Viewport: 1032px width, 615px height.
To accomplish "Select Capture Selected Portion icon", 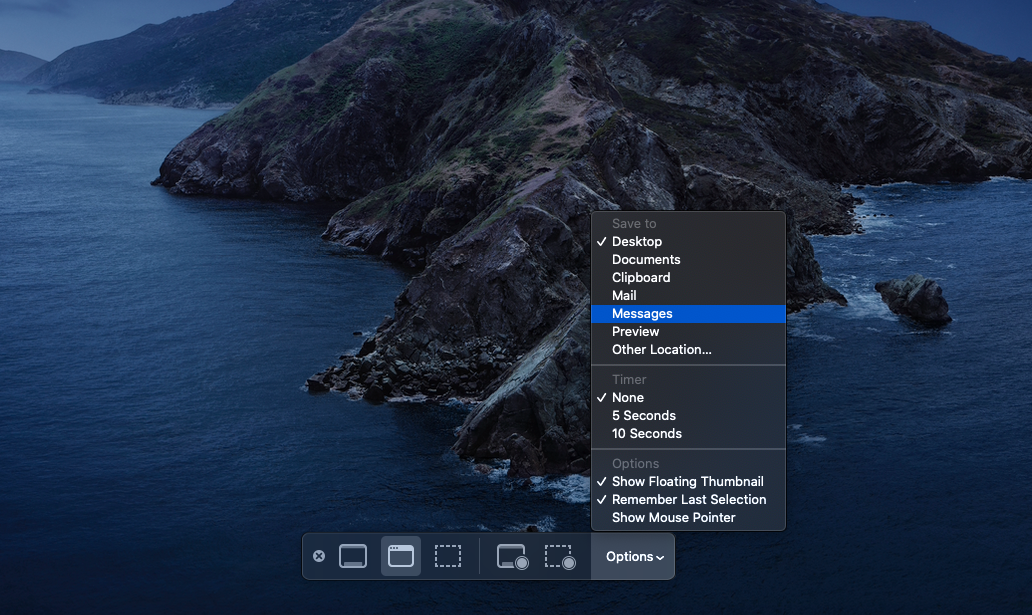I will click(x=448, y=556).
